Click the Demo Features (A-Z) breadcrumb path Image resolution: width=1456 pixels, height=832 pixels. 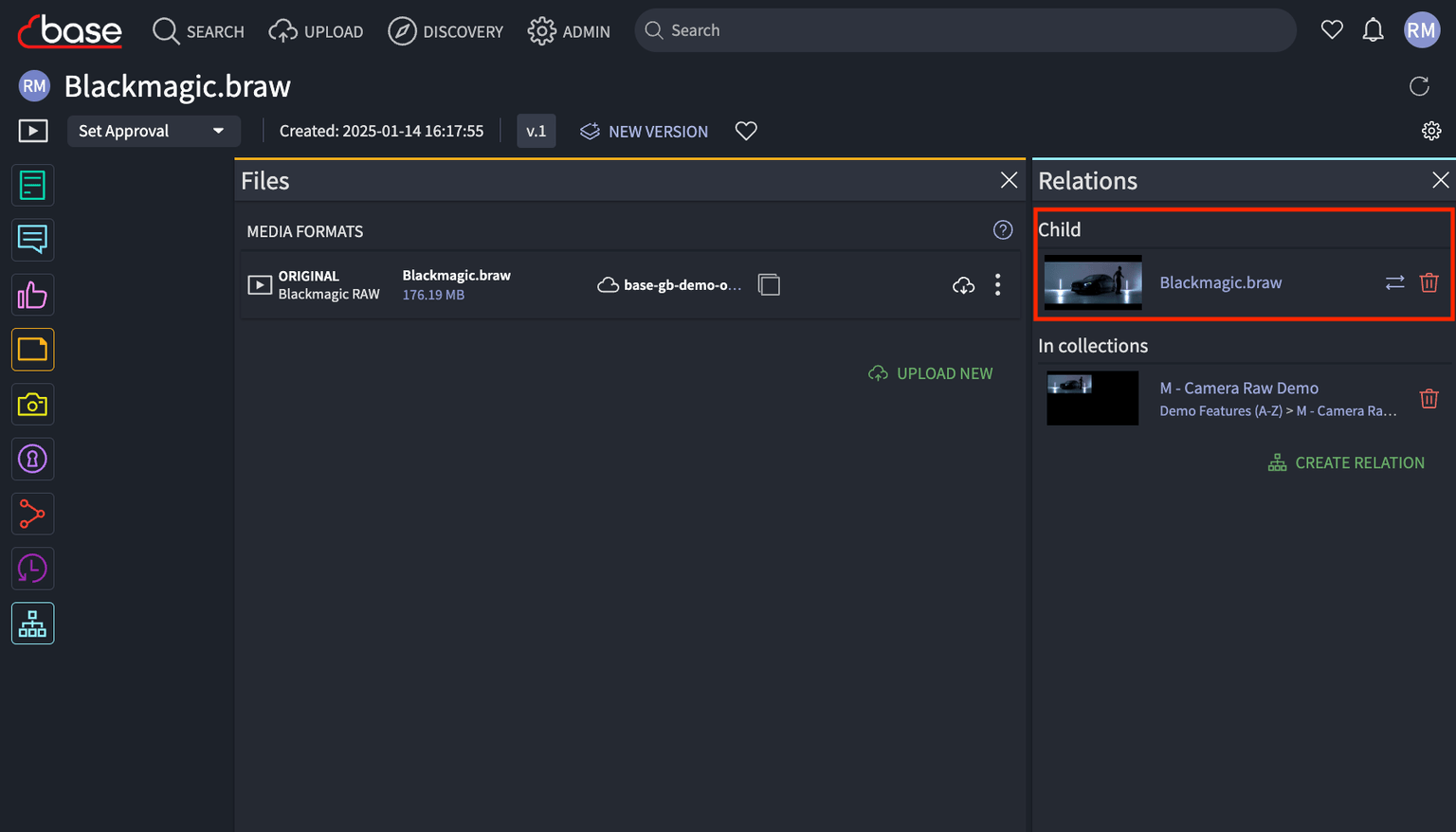click(x=1220, y=410)
